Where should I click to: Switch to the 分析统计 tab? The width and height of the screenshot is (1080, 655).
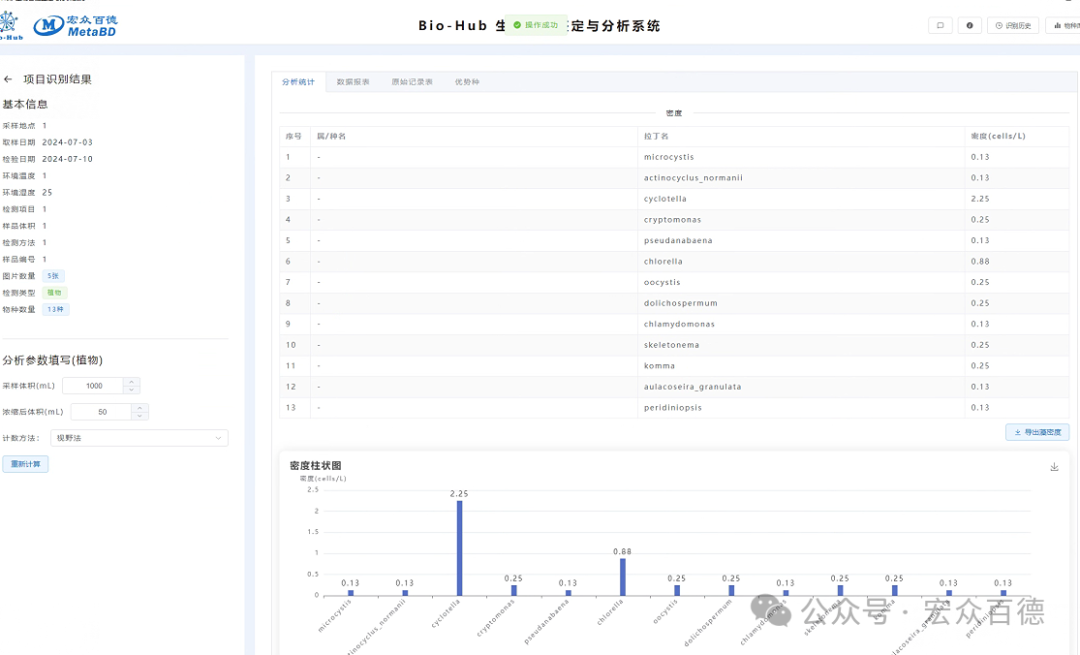298,82
